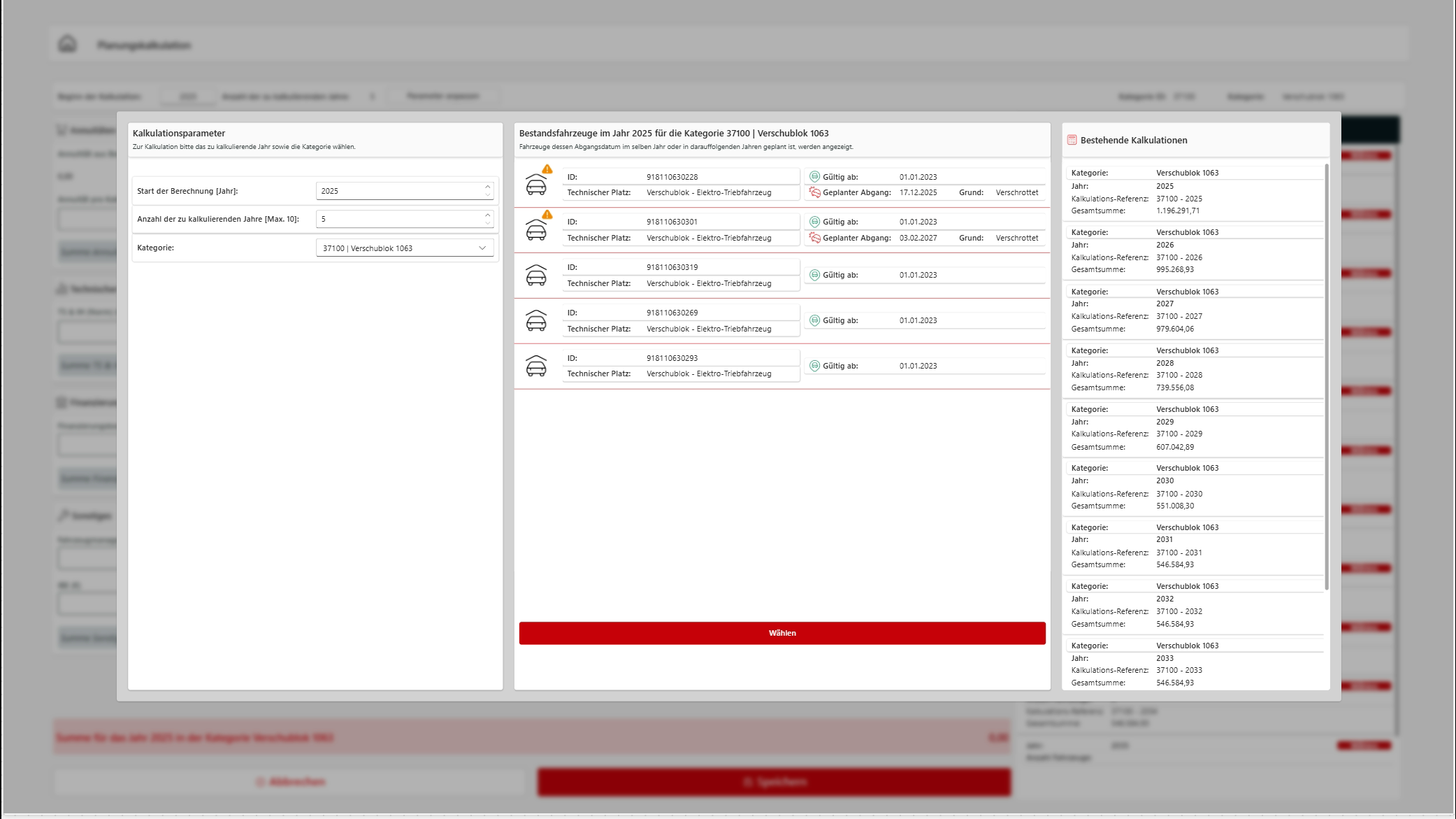Click vehicle icon for ID 918110630228
Screen dimensions: 1456x819
535,185
